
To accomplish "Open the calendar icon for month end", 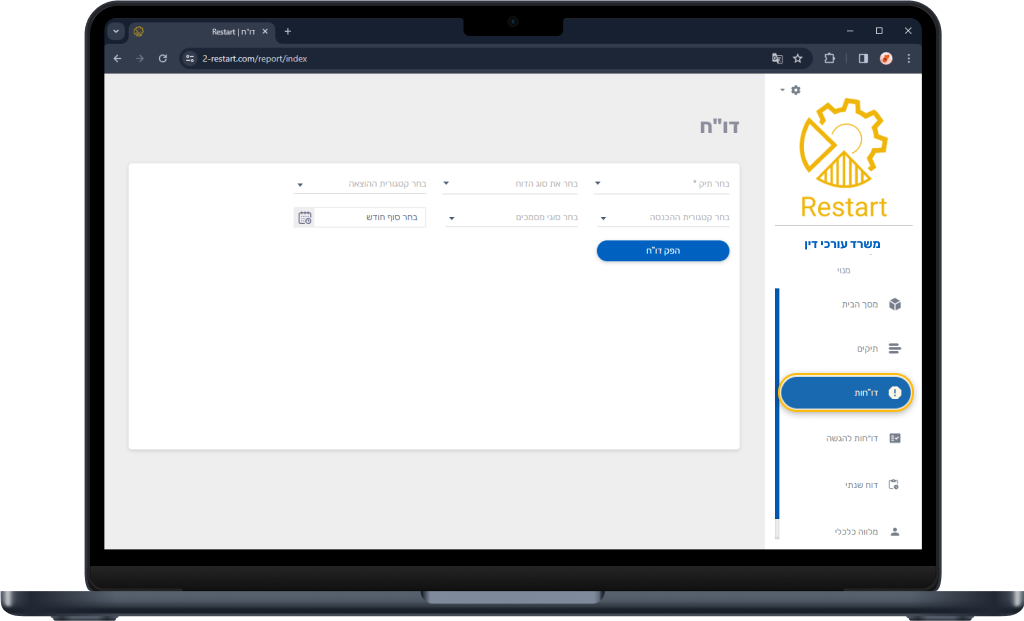I will [304, 217].
